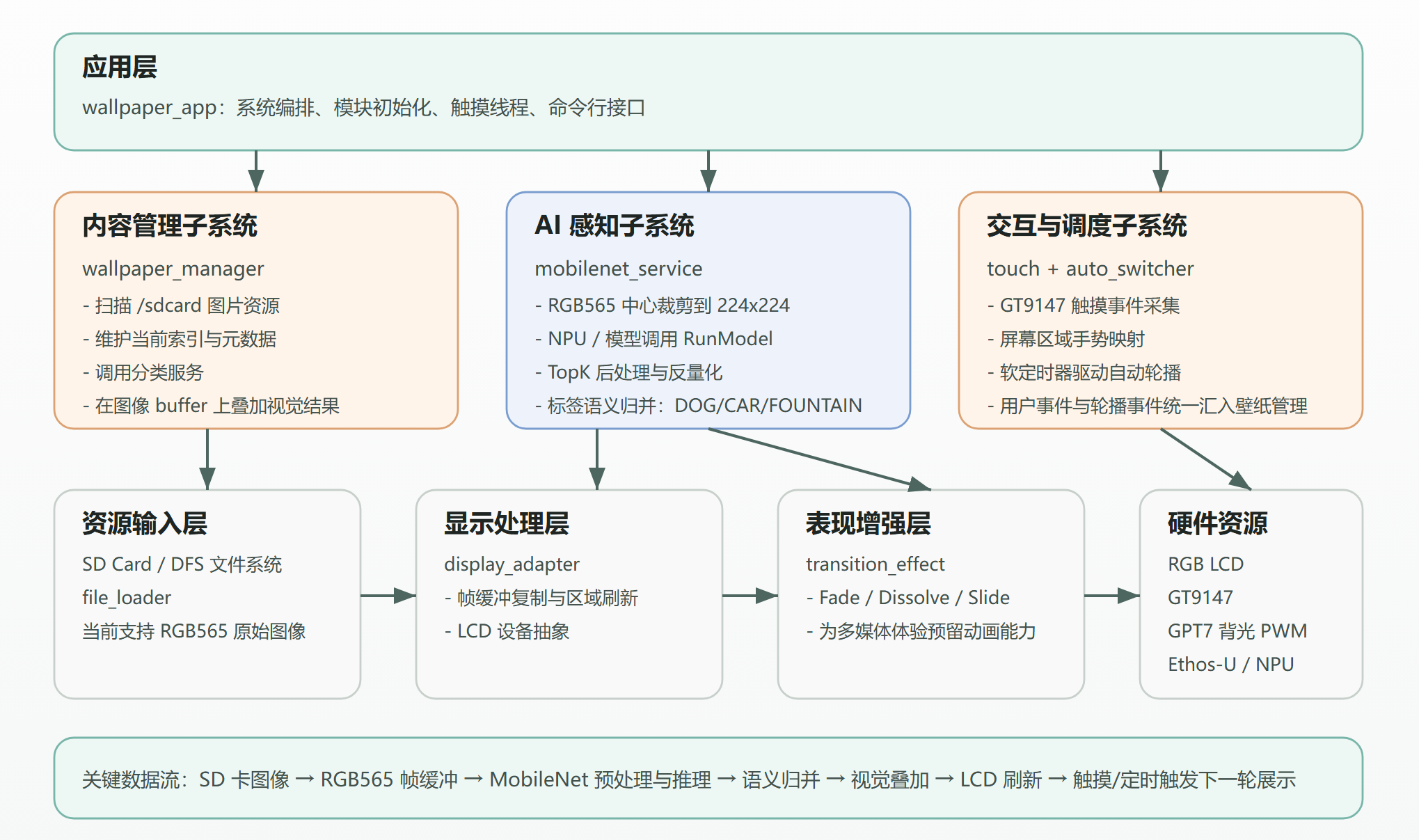Click the AI 感知子系统 heading
The width and height of the screenshot is (1419, 840).
pos(614,226)
